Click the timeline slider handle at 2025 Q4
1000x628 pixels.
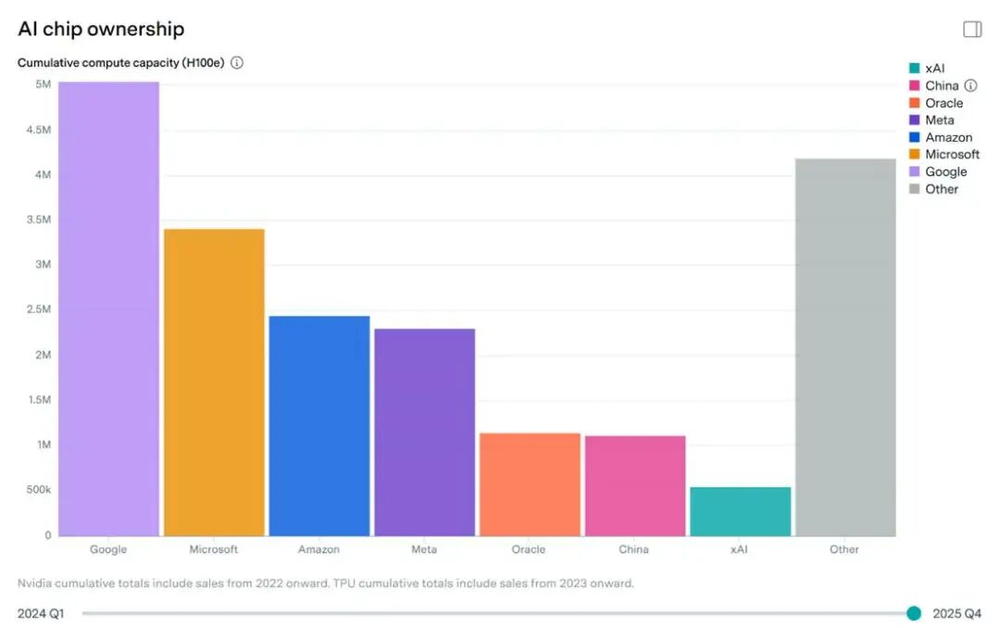coord(913,613)
